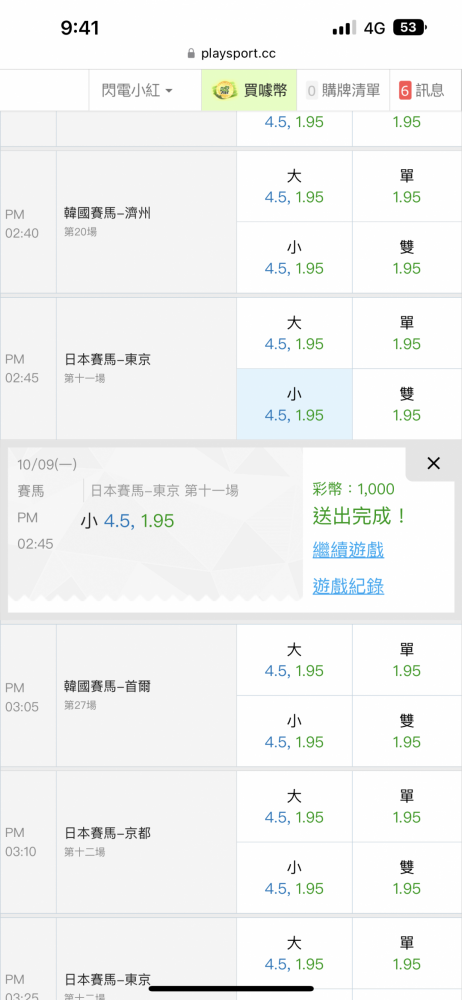Select 小 for 韓國賽馬-濟州 第20場
Image resolution: width=462 pixels, height=1000 pixels.
[x=294, y=258]
